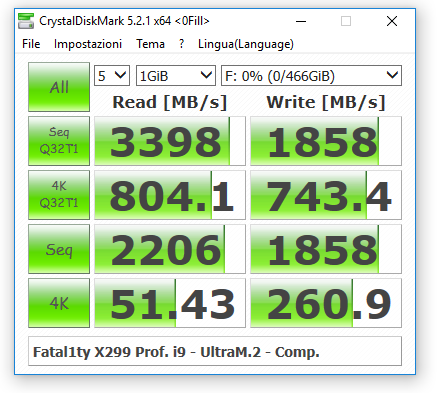Select the 4K read result 51.43
Image resolution: width=440 pixels, height=393 pixels.
(170, 303)
